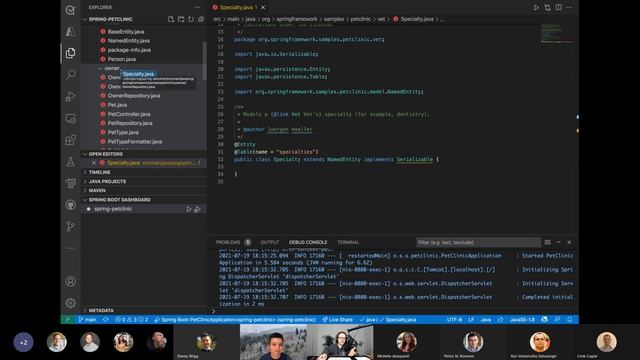The width and height of the screenshot is (640, 360).
Task: Change LF line ending in status bar
Action: click(x=471, y=320)
